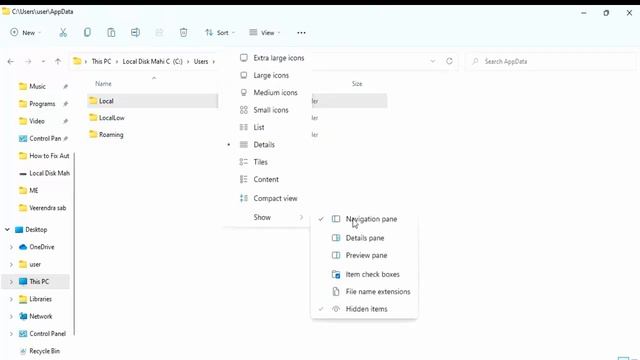
Task: Click the Delete trash icon
Action: 184,33
